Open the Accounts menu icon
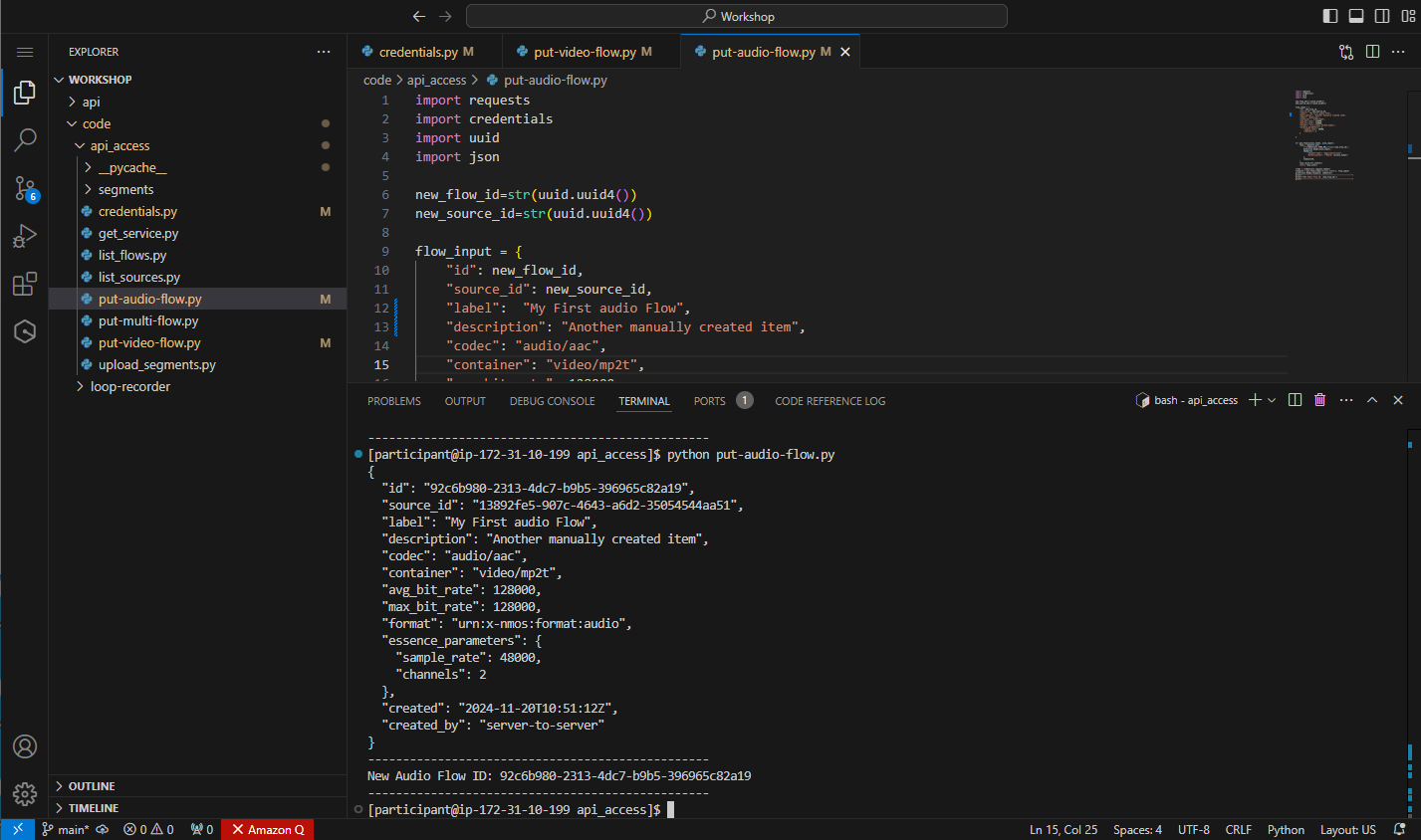The height and width of the screenshot is (840, 1421). point(25,746)
